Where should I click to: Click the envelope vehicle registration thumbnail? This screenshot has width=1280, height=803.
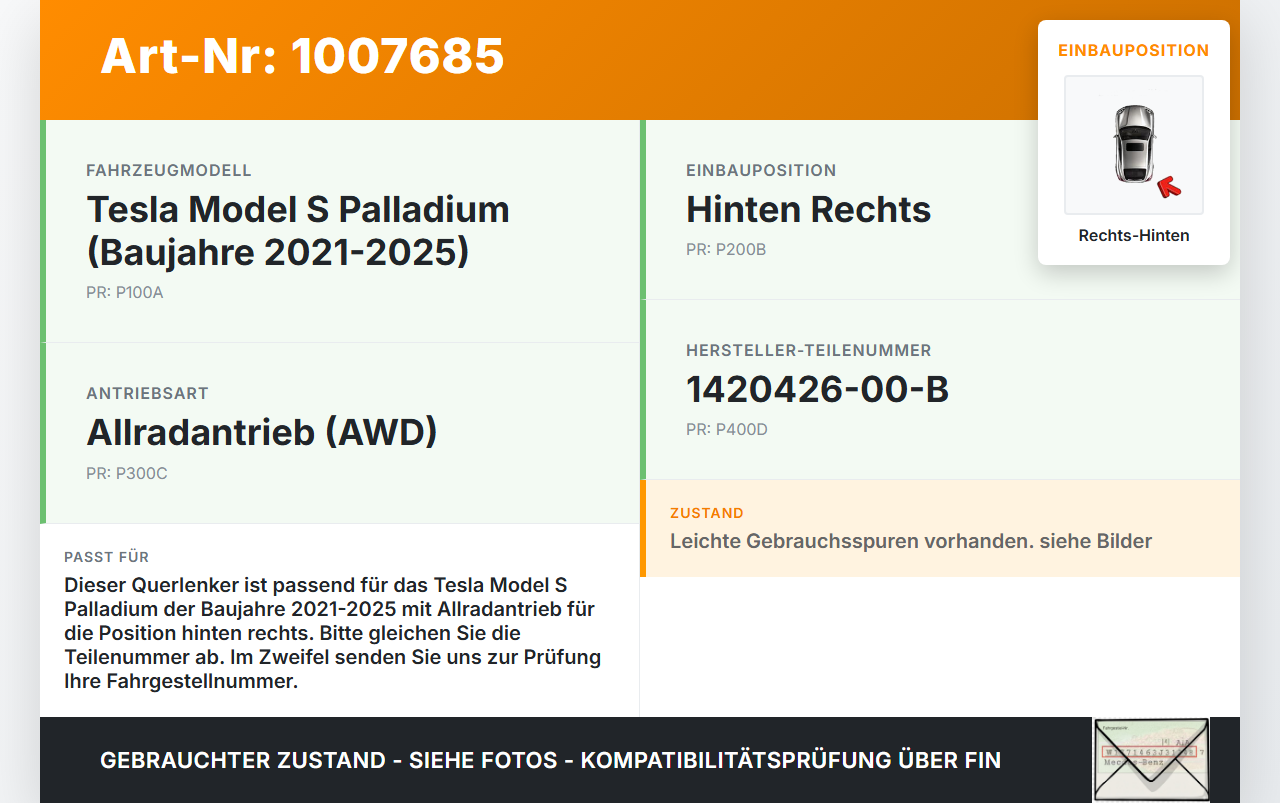[1151, 760]
